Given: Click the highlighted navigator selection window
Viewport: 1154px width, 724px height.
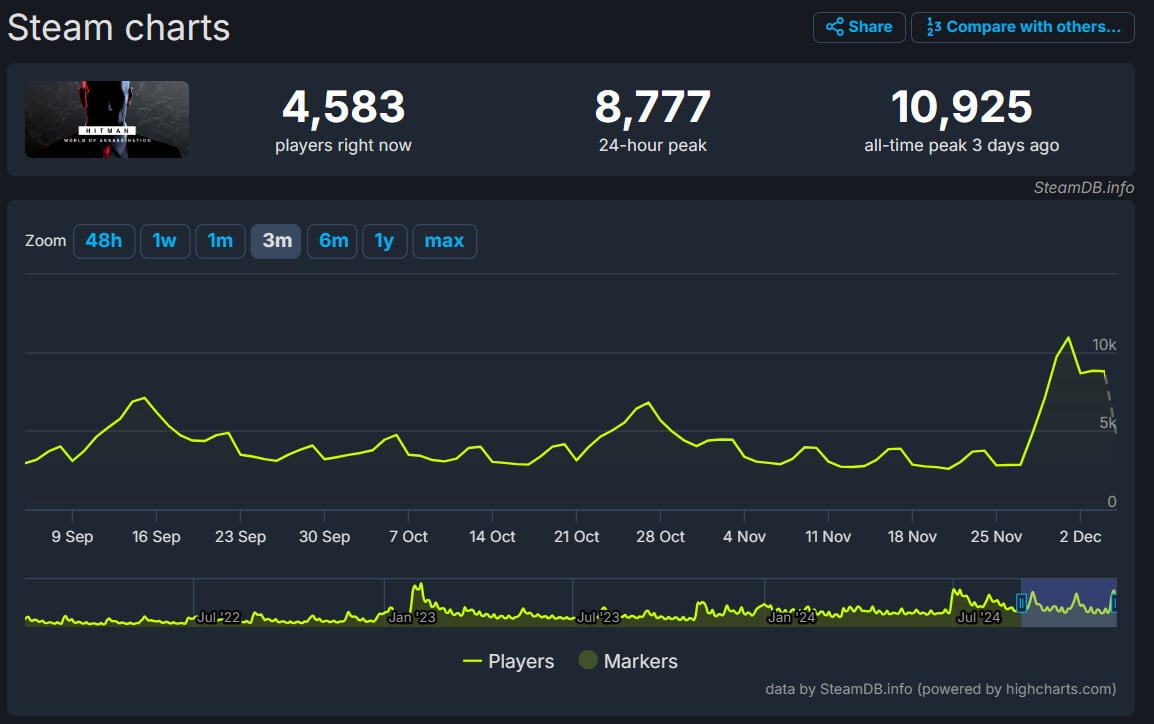Looking at the screenshot, I should [1068, 602].
